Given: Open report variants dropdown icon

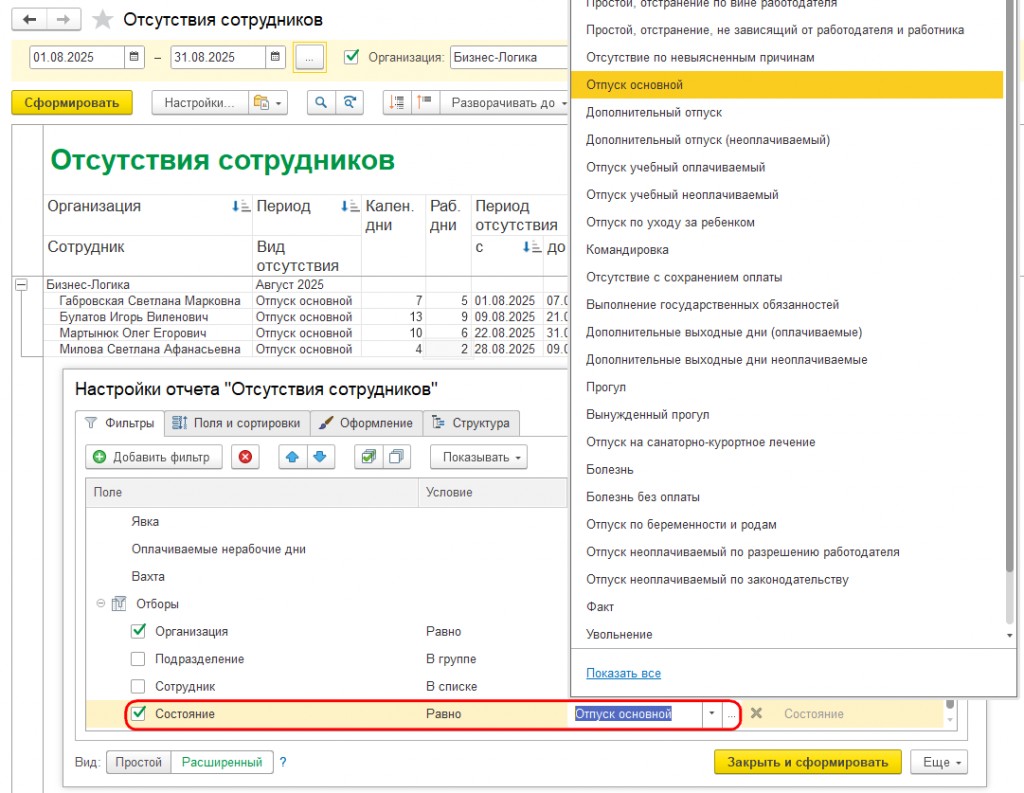Looking at the screenshot, I should [x=268, y=103].
